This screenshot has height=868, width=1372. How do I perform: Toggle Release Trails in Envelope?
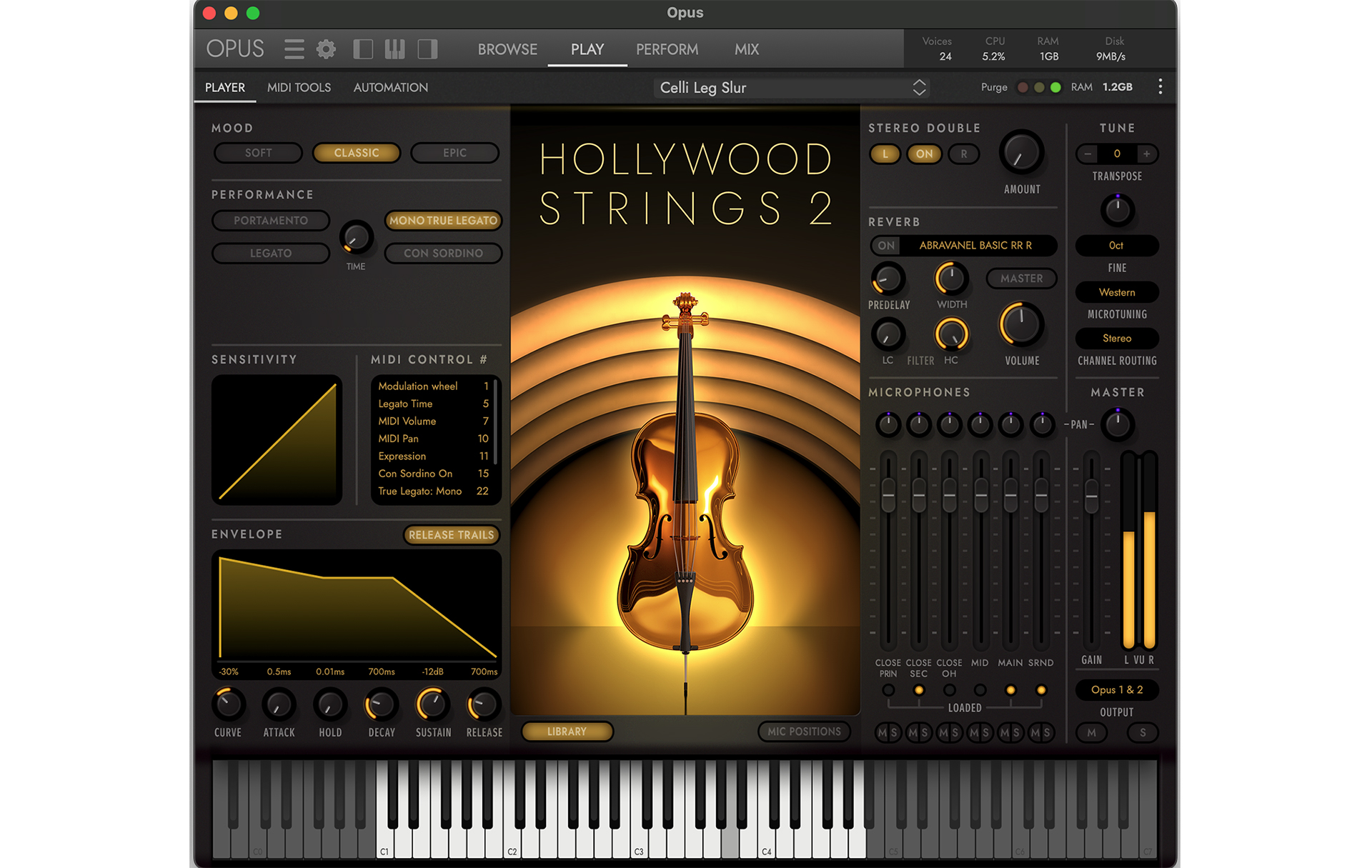point(452,535)
